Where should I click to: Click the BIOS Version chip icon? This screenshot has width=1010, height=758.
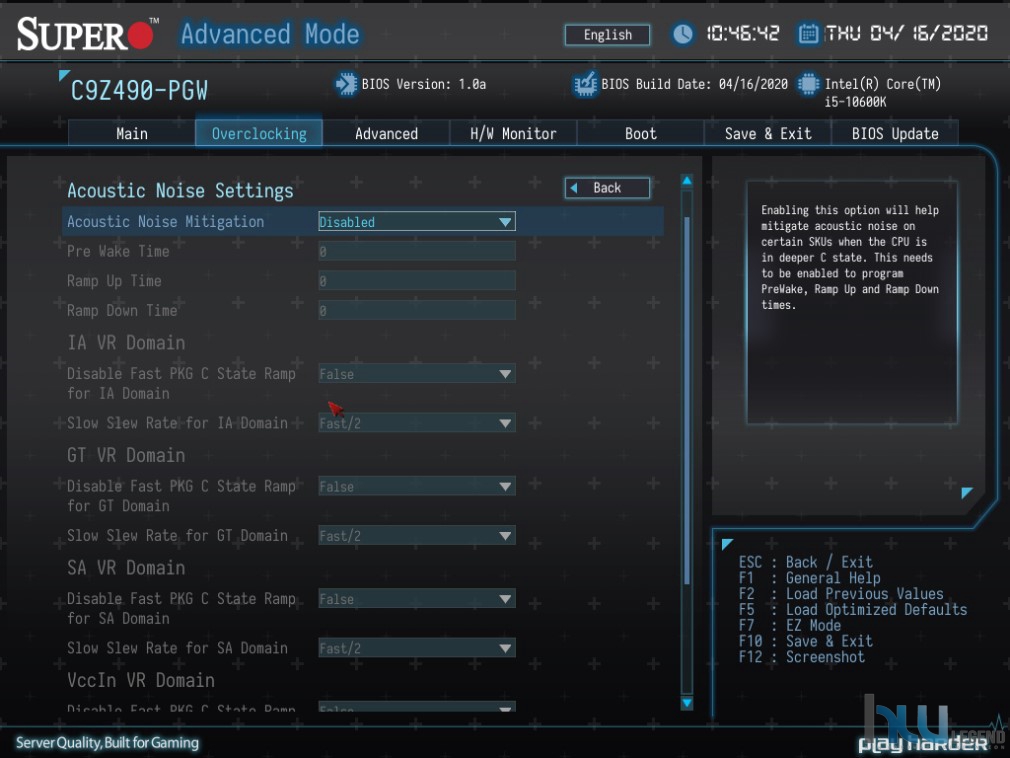[x=346, y=84]
